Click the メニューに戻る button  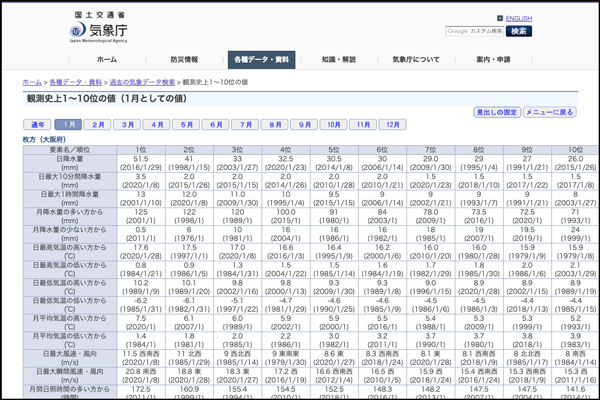[x=549, y=113]
